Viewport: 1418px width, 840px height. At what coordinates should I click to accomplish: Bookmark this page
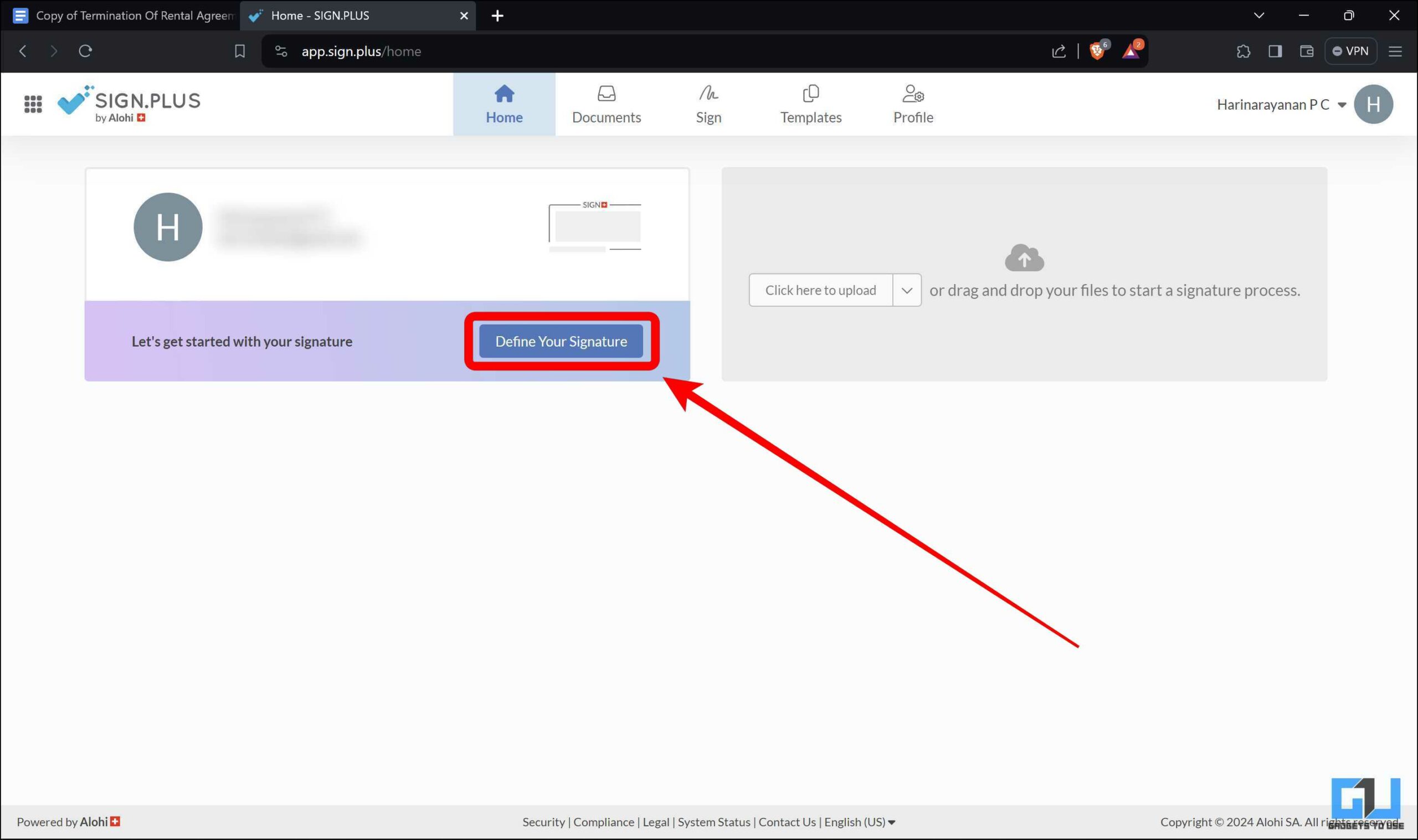pyautogui.click(x=239, y=51)
